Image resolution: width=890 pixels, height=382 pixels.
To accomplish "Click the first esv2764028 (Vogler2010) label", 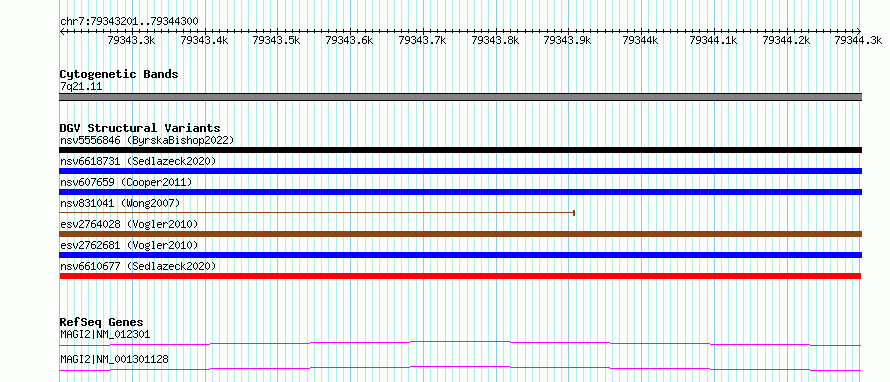I will point(129,224).
